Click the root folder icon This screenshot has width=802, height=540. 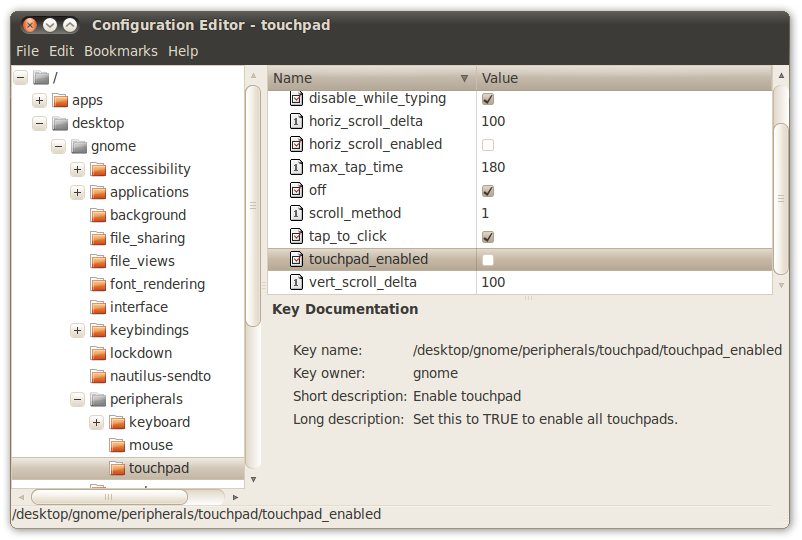(x=41, y=78)
